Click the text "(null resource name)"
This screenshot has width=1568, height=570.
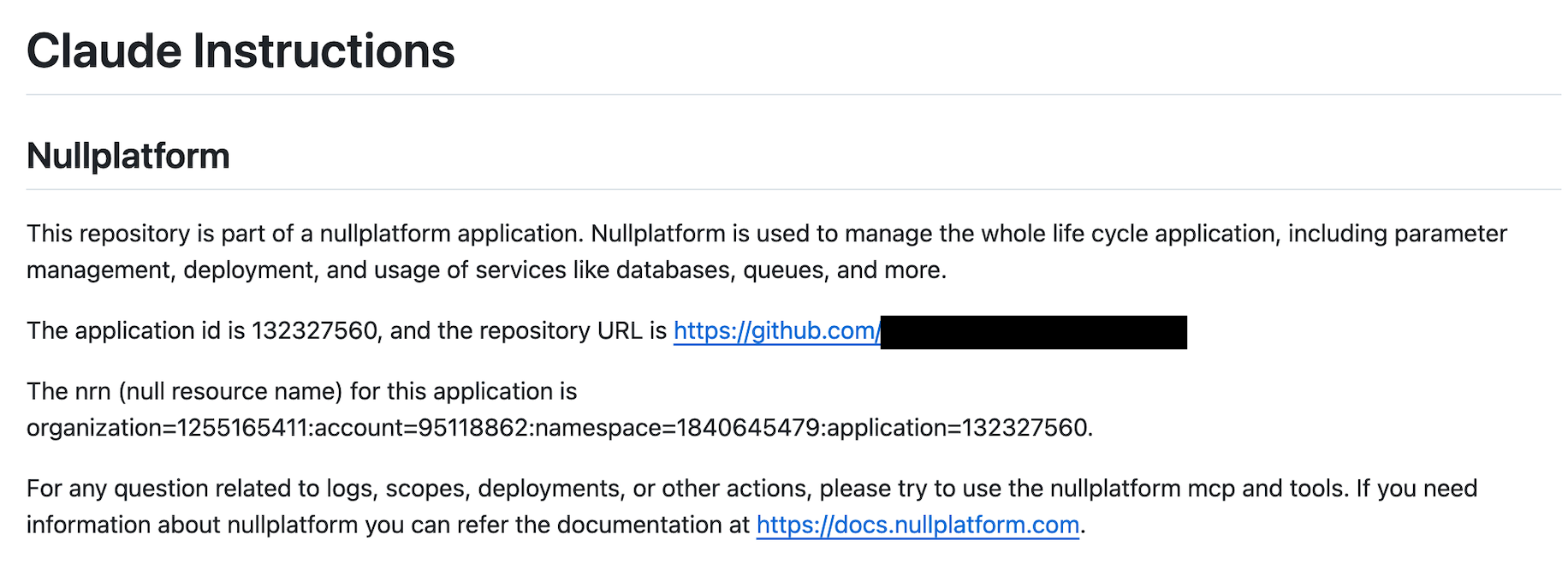click(x=230, y=392)
